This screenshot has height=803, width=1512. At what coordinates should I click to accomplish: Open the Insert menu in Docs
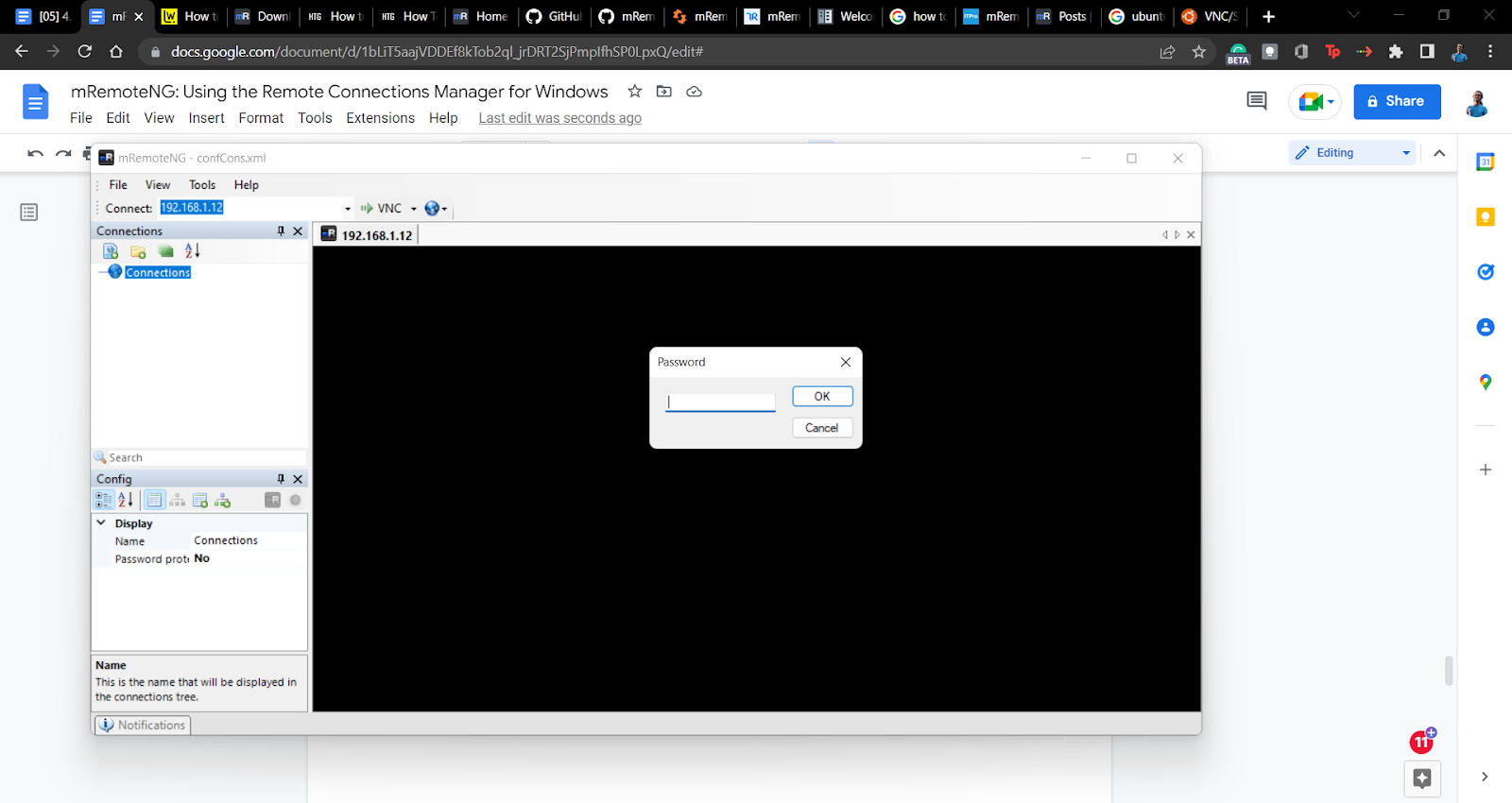pyautogui.click(x=206, y=118)
